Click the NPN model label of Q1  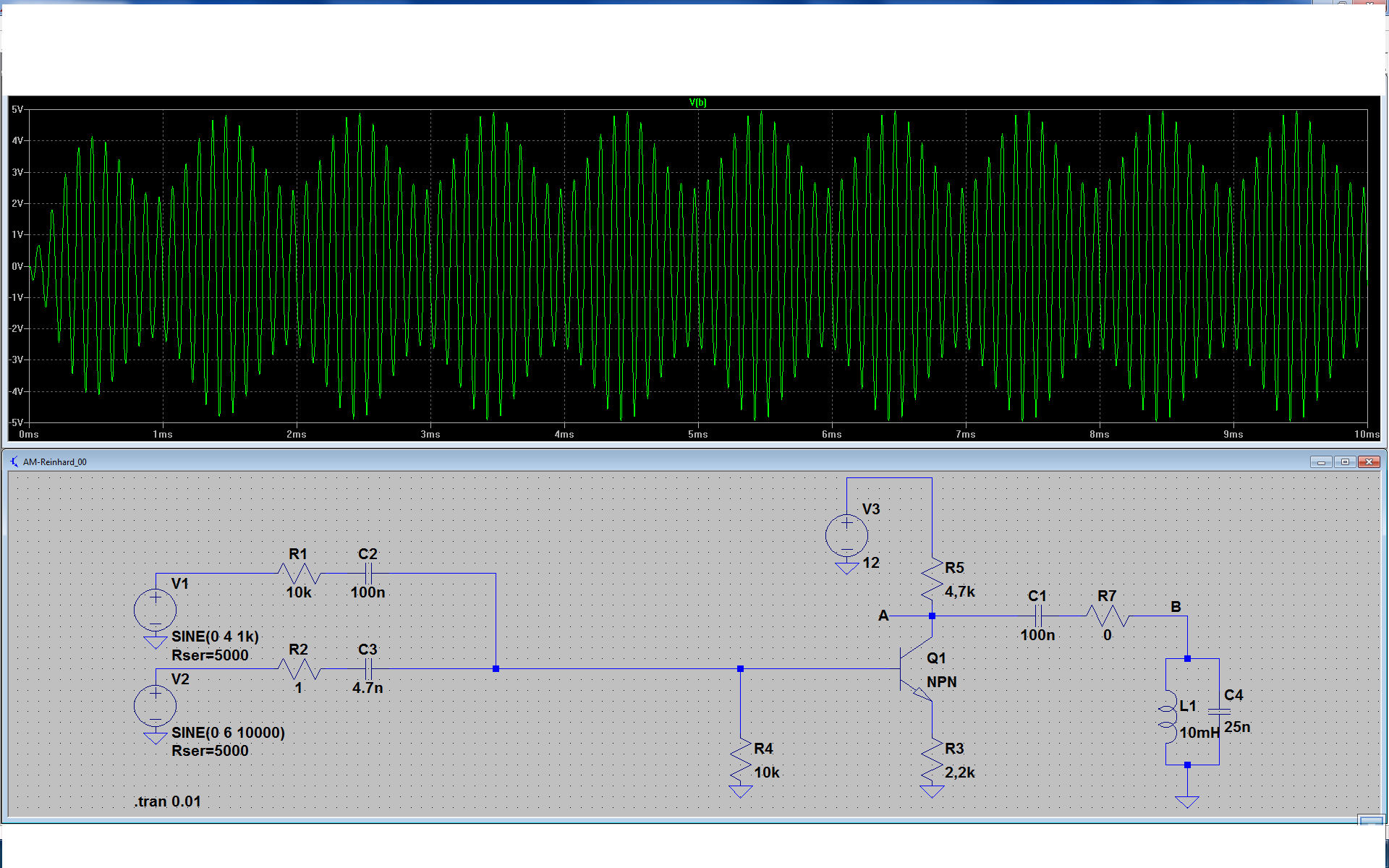click(942, 682)
